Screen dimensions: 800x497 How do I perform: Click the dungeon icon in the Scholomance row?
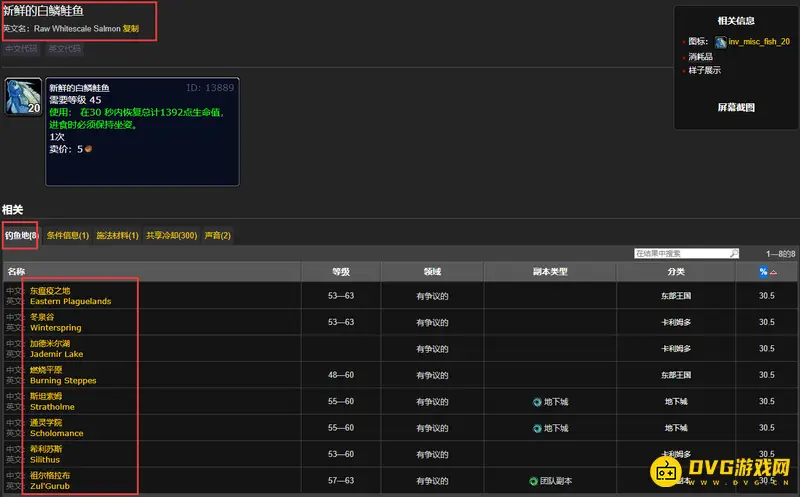537,429
